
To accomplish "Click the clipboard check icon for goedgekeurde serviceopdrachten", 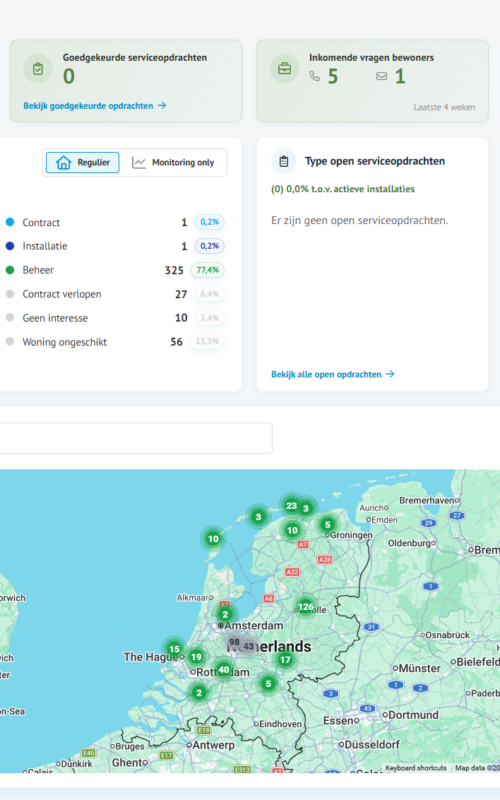I will pos(38,68).
